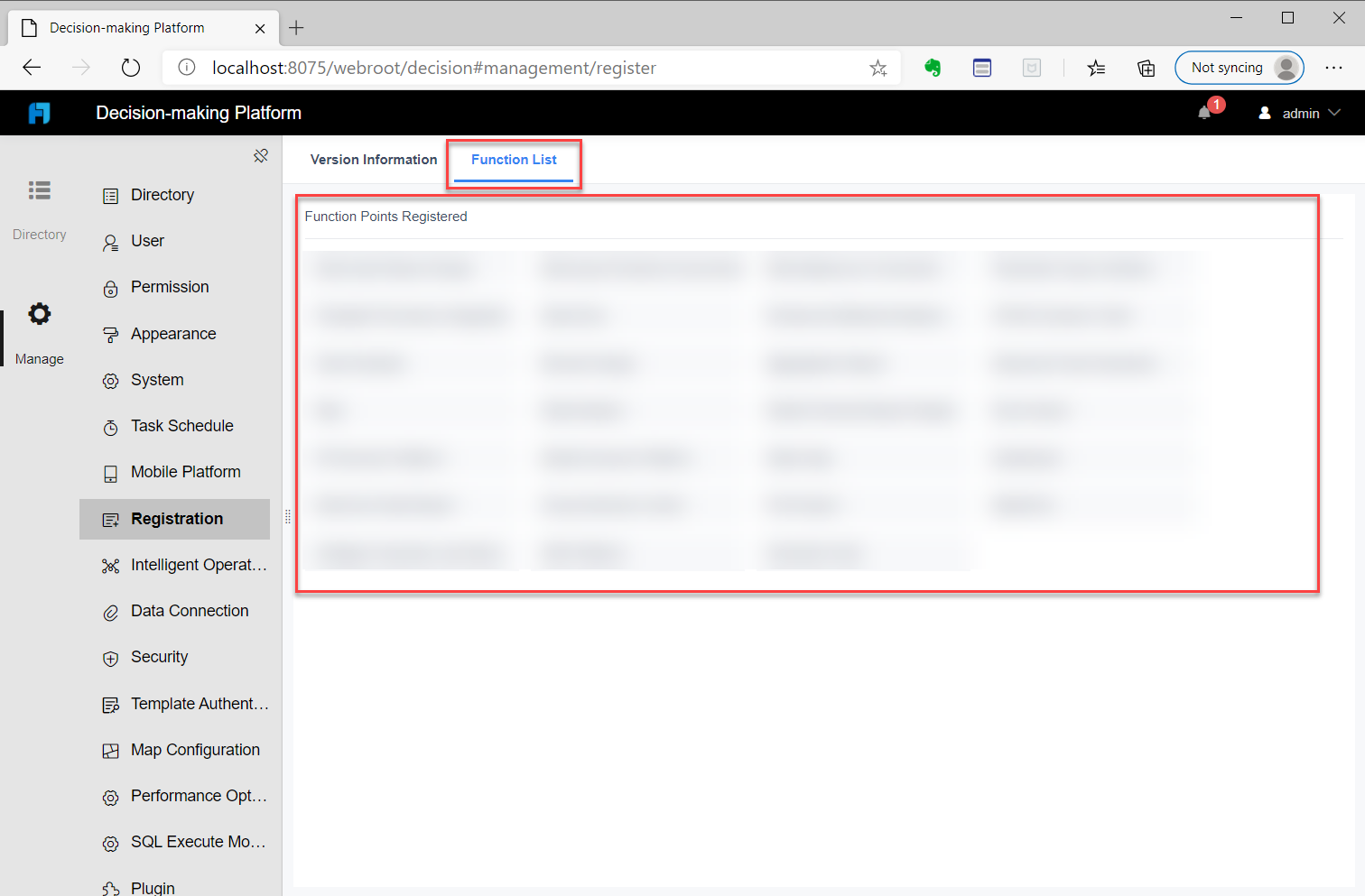Screen dimensions: 1365x896
Task: Select the Function List tab
Action: click(514, 160)
